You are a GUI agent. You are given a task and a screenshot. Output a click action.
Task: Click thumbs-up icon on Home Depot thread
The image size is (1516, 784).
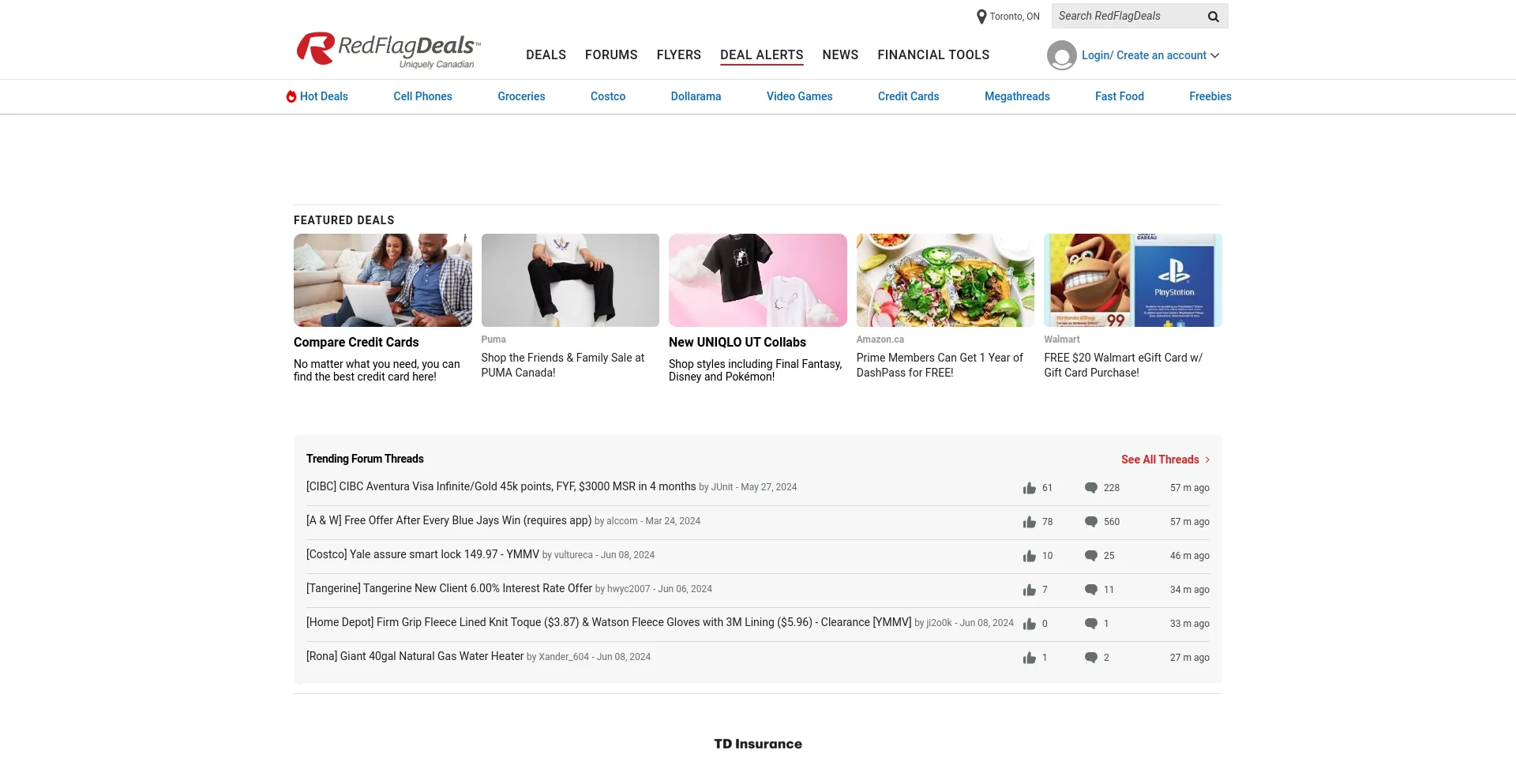pyautogui.click(x=1030, y=624)
